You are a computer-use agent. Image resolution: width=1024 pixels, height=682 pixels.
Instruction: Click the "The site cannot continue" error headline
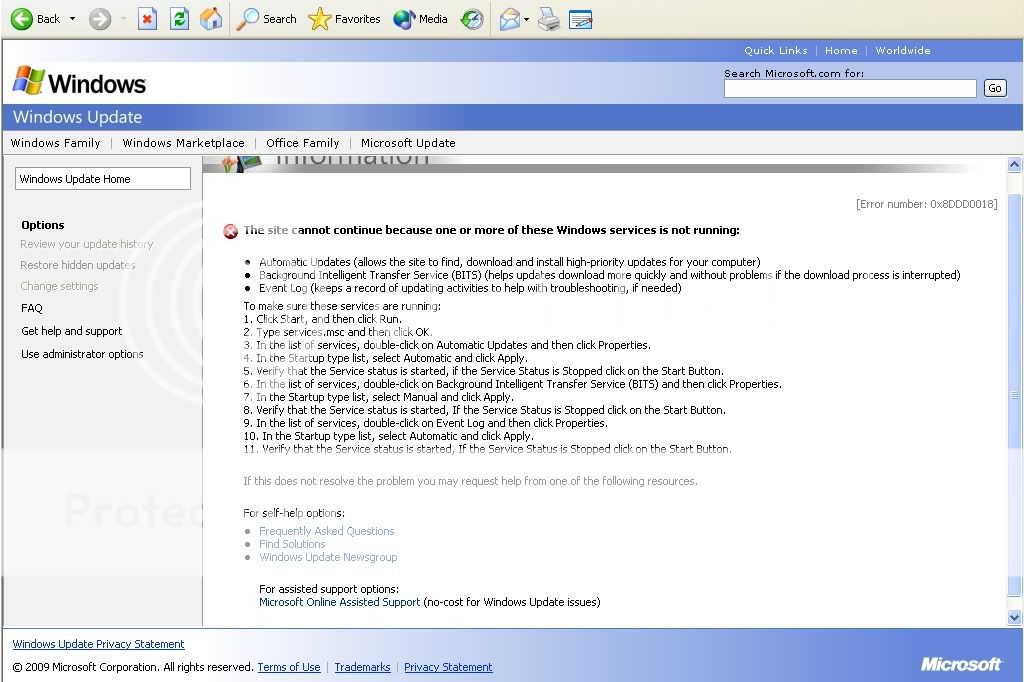point(492,230)
